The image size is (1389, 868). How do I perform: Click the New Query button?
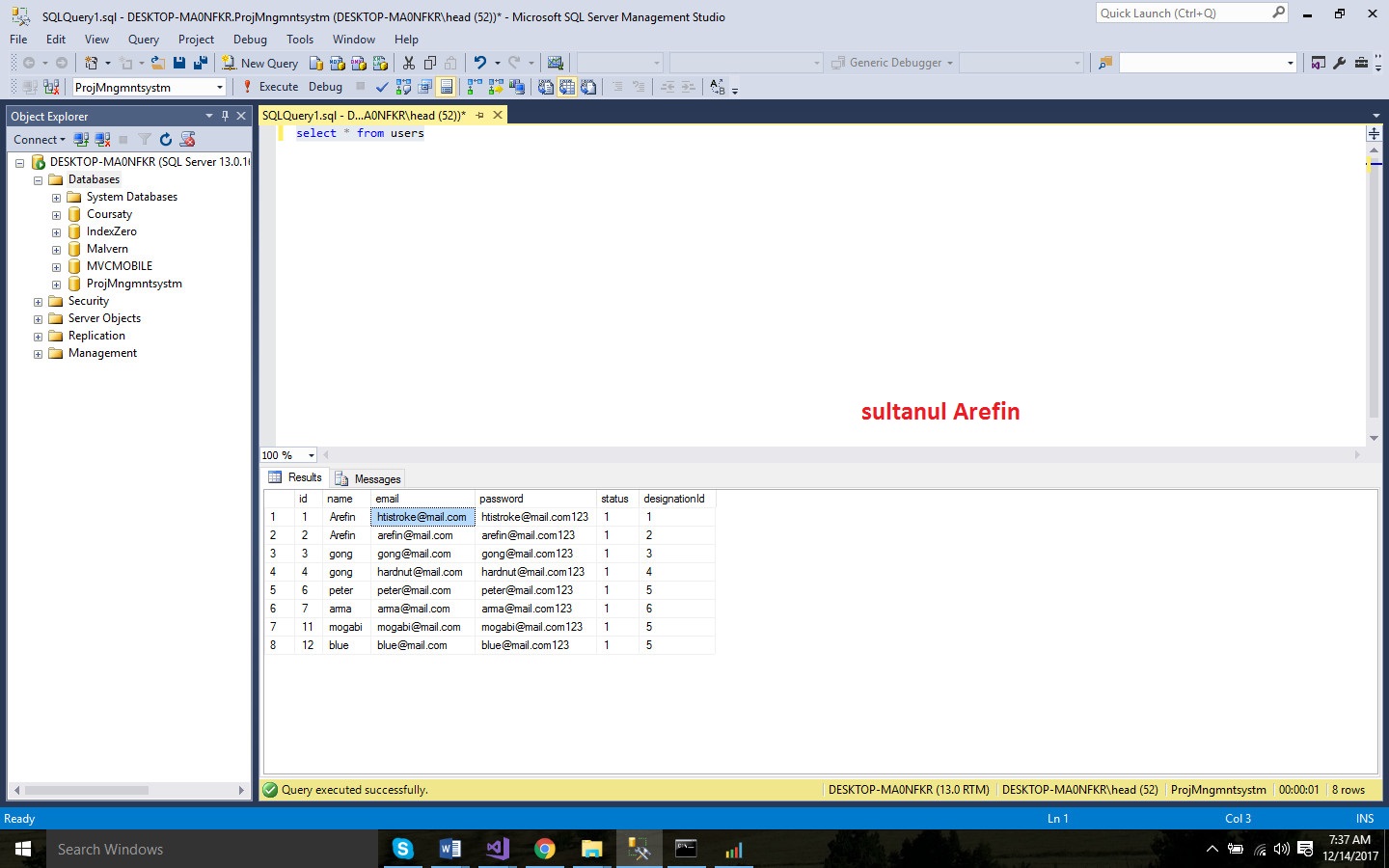259,63
